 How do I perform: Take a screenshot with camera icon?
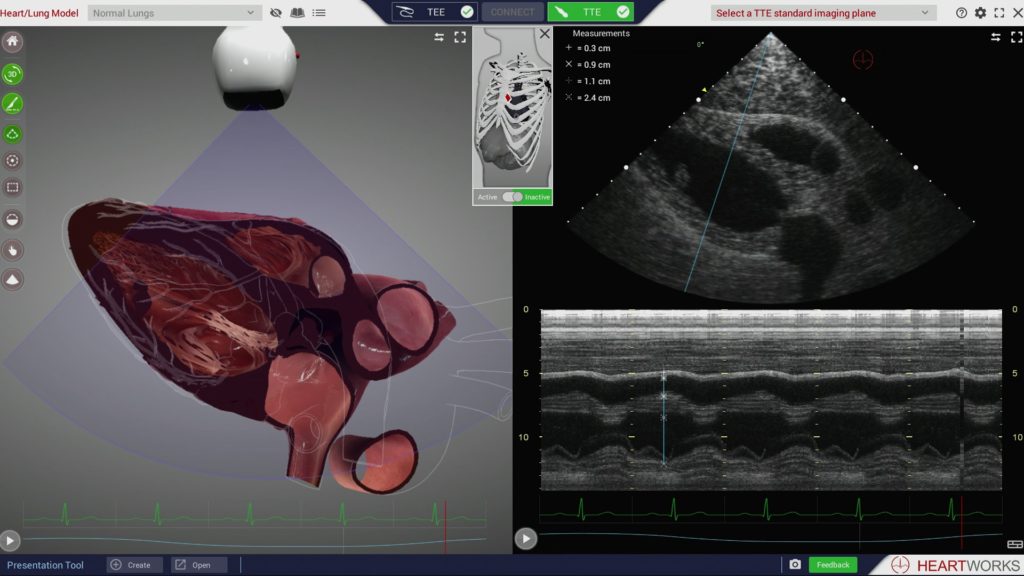coord(795,565)
